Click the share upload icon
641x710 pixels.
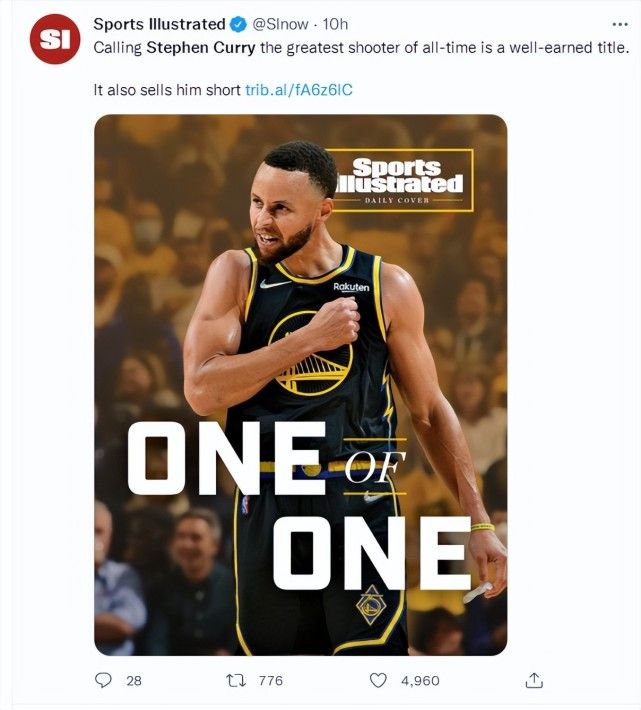(x=534, y=680)
